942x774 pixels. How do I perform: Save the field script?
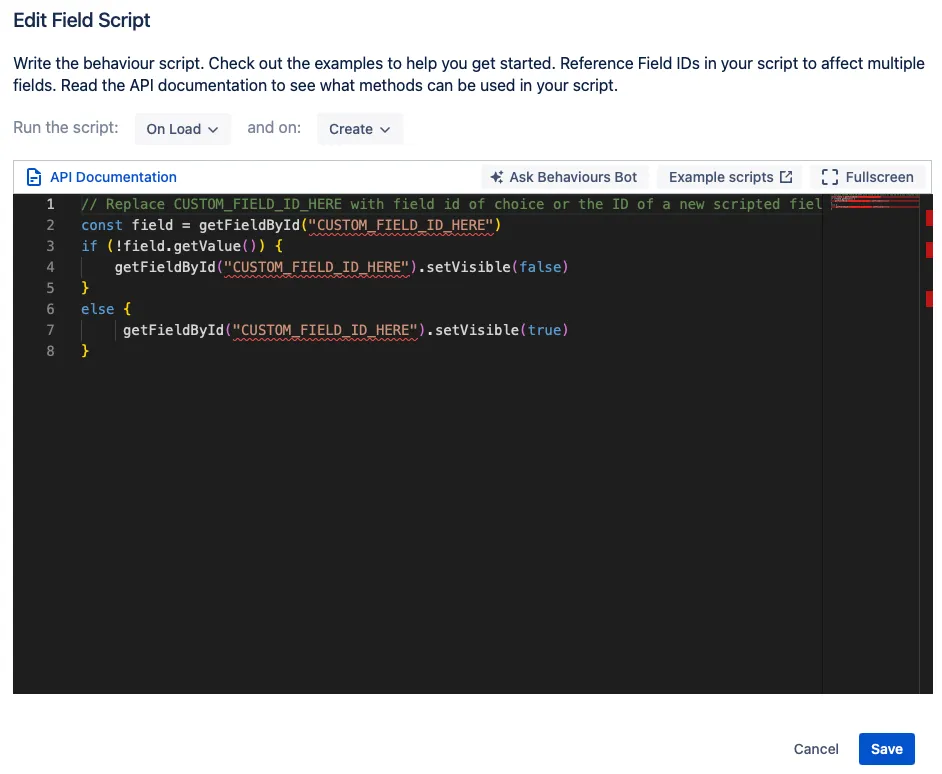tap(886, 749)
